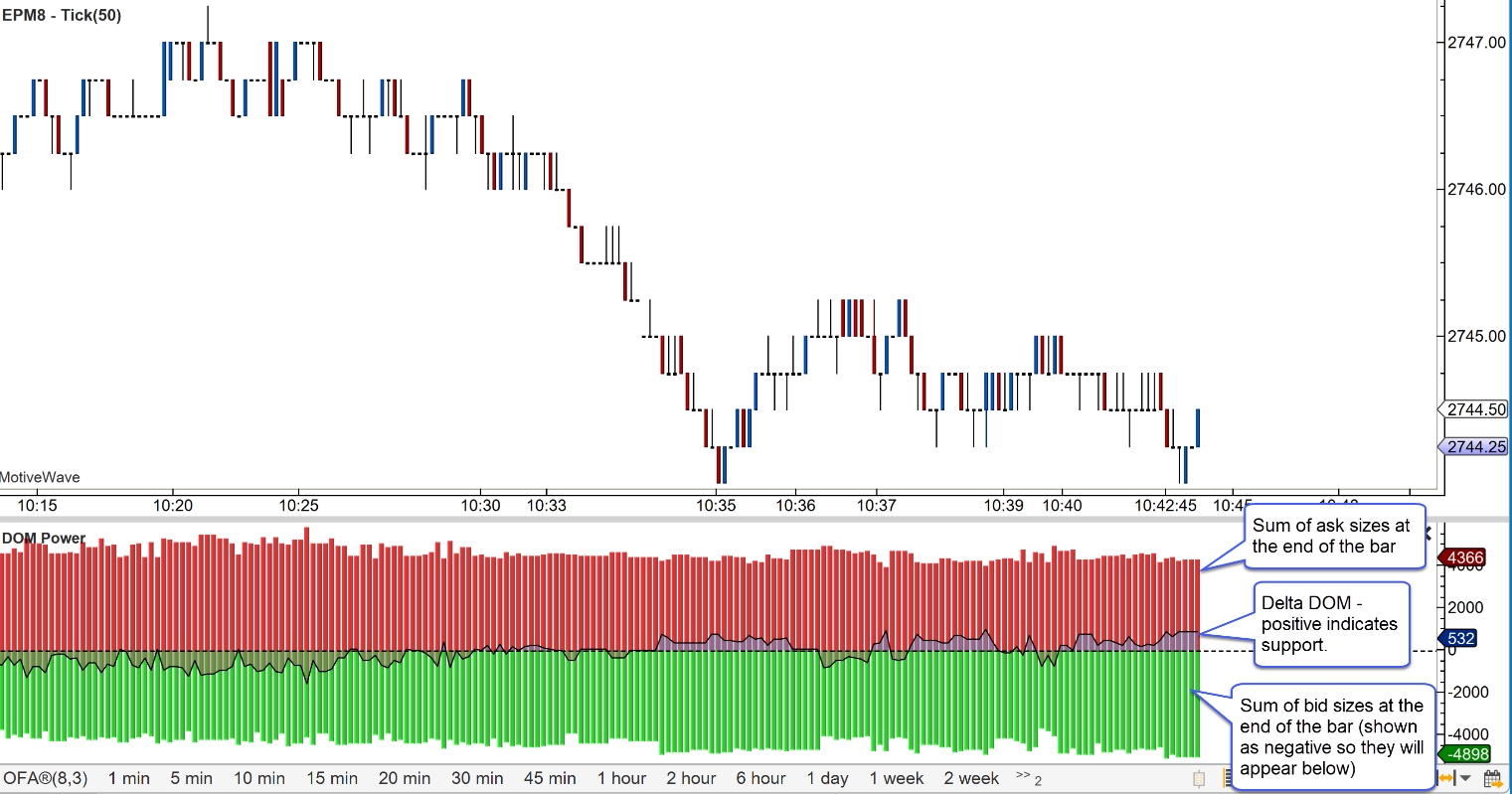Open the dropdown arrow beside bar-spacing icon
Screen dimensions: 1512x794
point(1465,779)
